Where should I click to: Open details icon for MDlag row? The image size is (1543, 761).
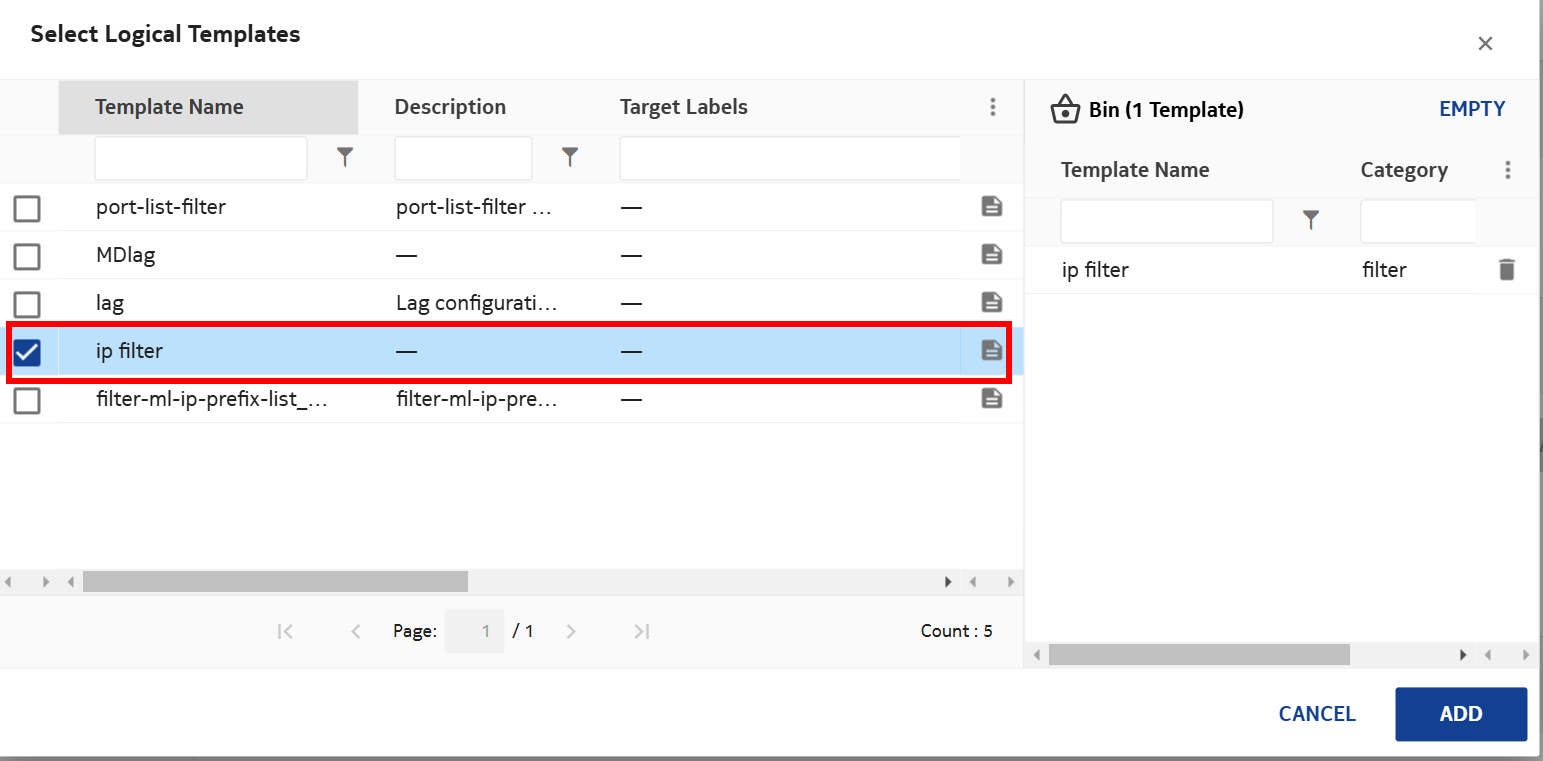(991, 254)
